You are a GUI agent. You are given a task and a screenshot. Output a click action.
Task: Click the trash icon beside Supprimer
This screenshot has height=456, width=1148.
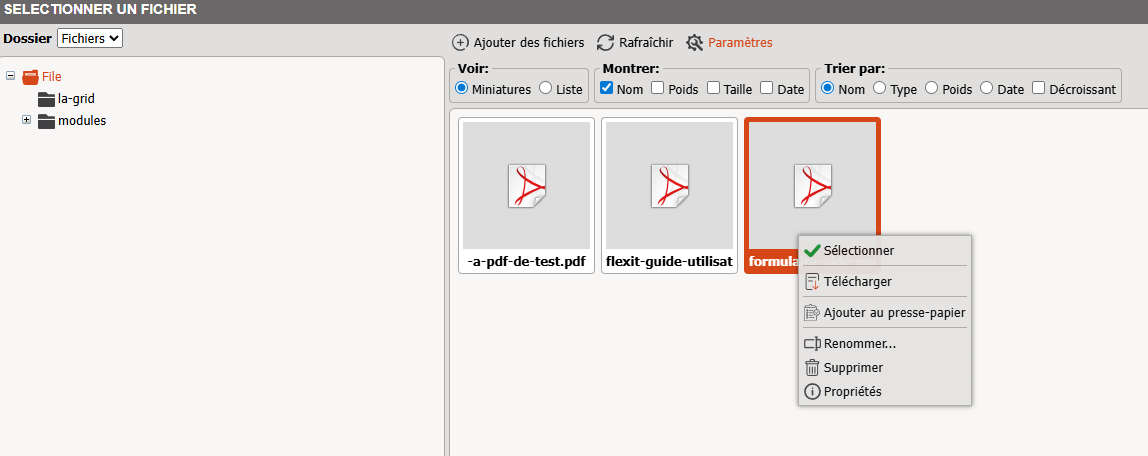(812, 368)
